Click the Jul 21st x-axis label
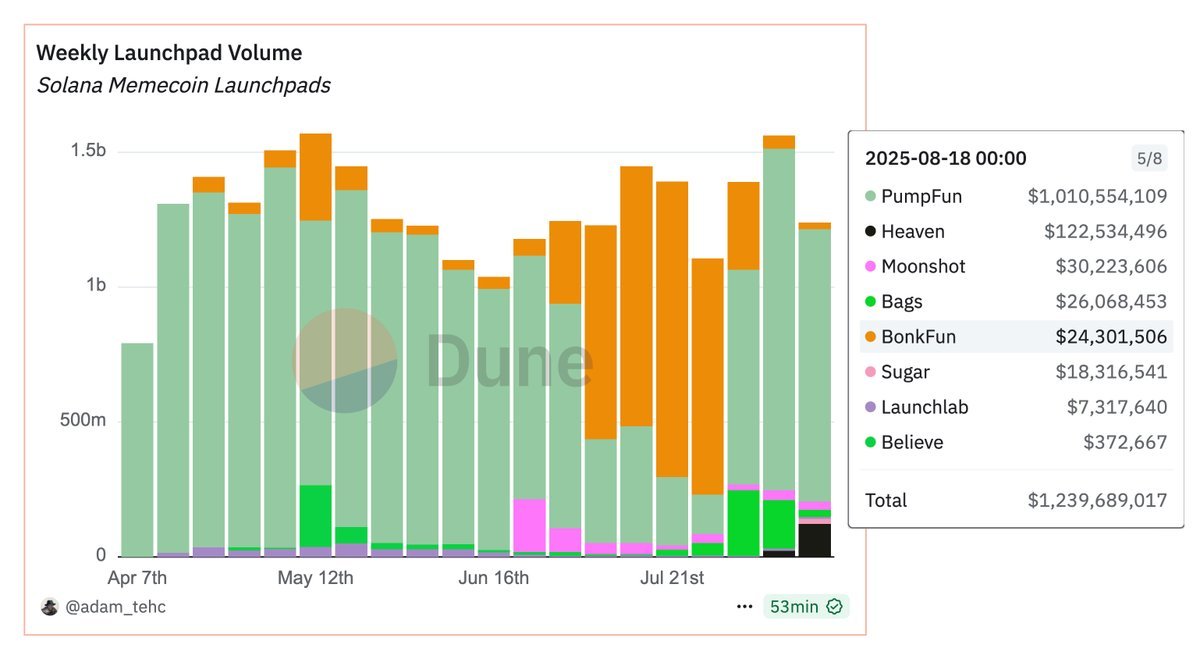The height and width of the screenshot is (659, 1200). tap(671, 578)
